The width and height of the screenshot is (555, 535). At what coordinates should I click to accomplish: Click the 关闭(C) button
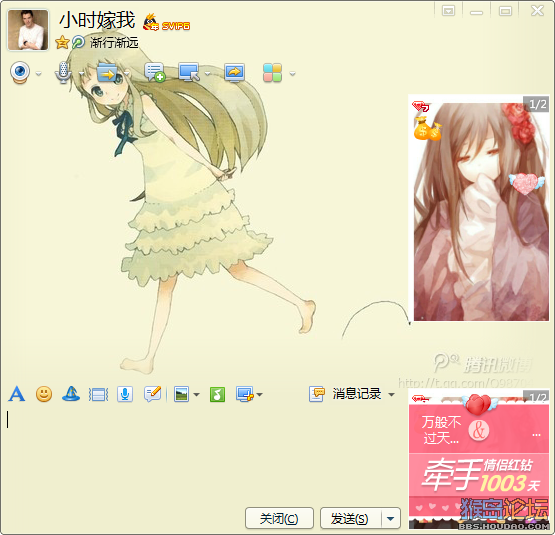coord(279,518)
